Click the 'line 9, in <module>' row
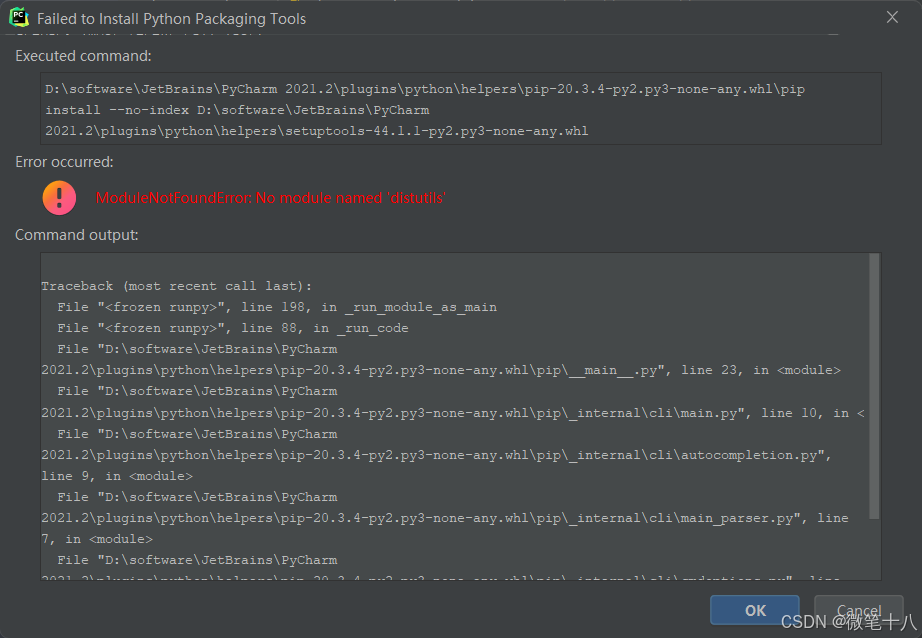 (x=117, y=476)
